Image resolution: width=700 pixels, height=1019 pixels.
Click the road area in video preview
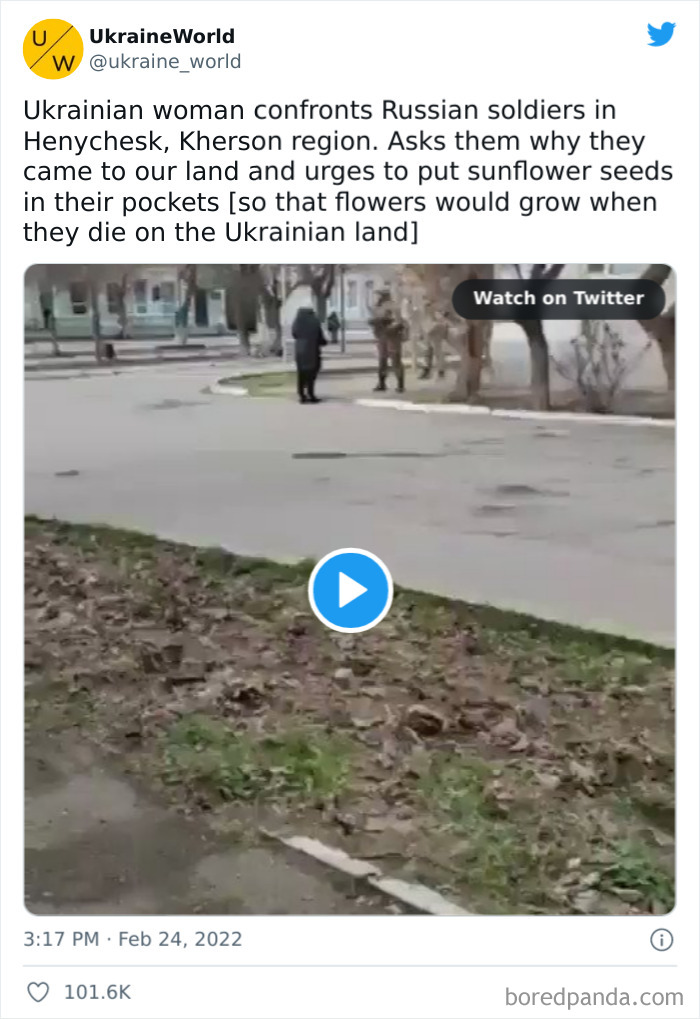[x=350, y=468]
